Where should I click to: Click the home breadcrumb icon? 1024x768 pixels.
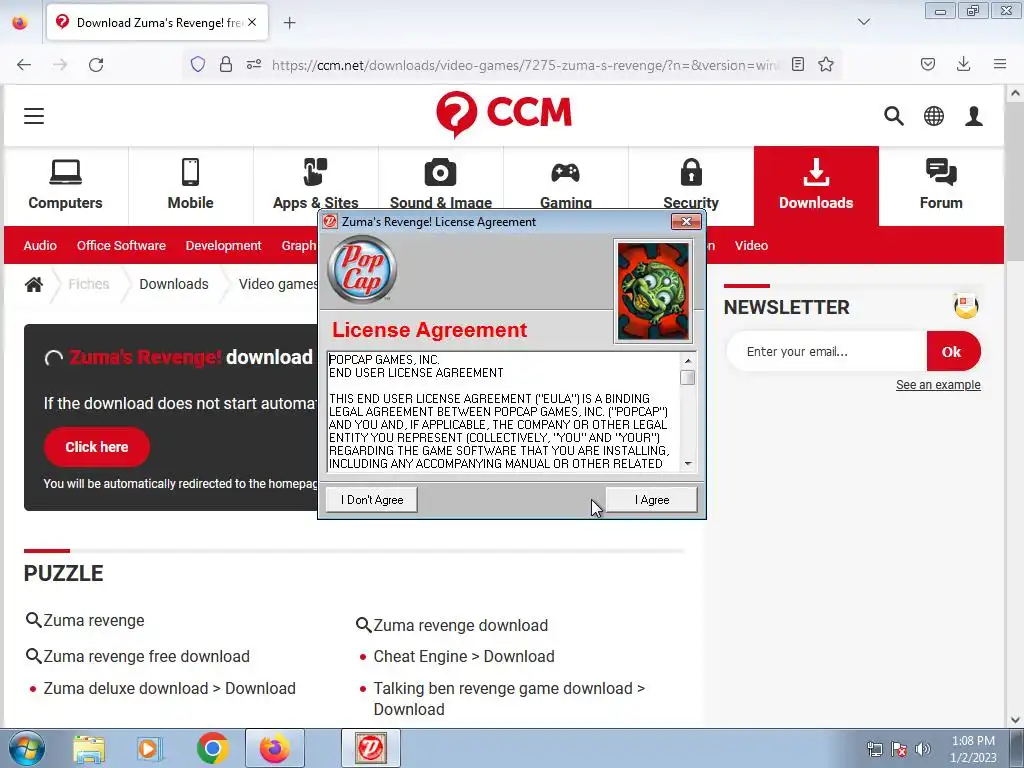point(34,284)
